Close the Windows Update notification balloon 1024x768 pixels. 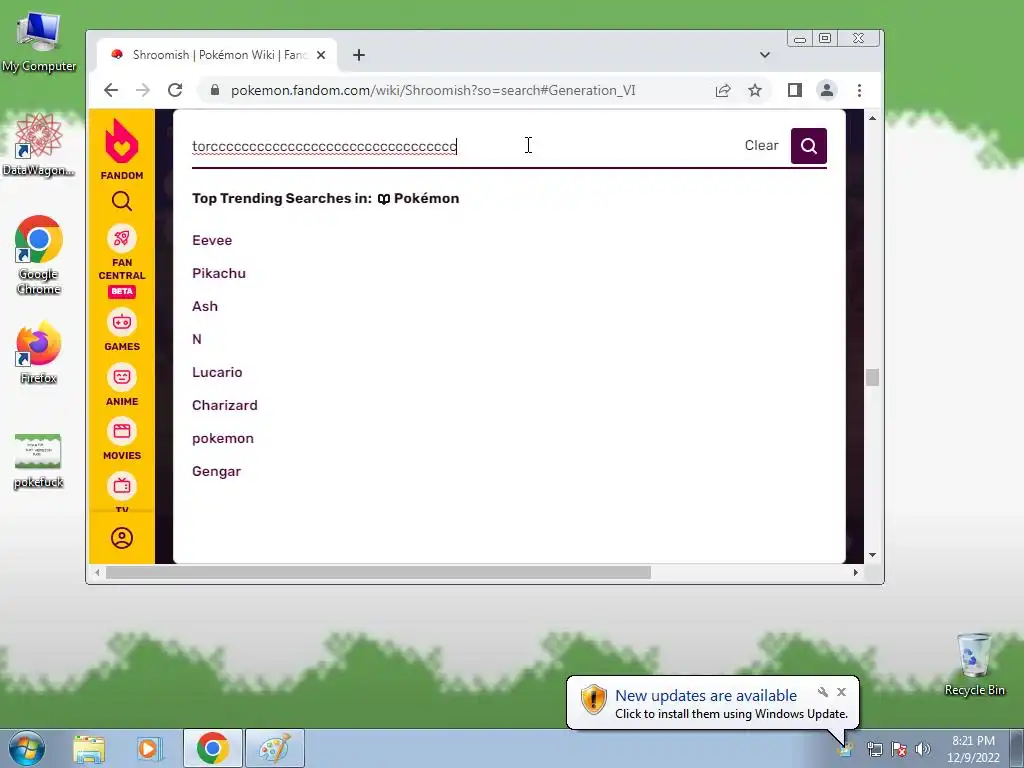pos(841,692)
